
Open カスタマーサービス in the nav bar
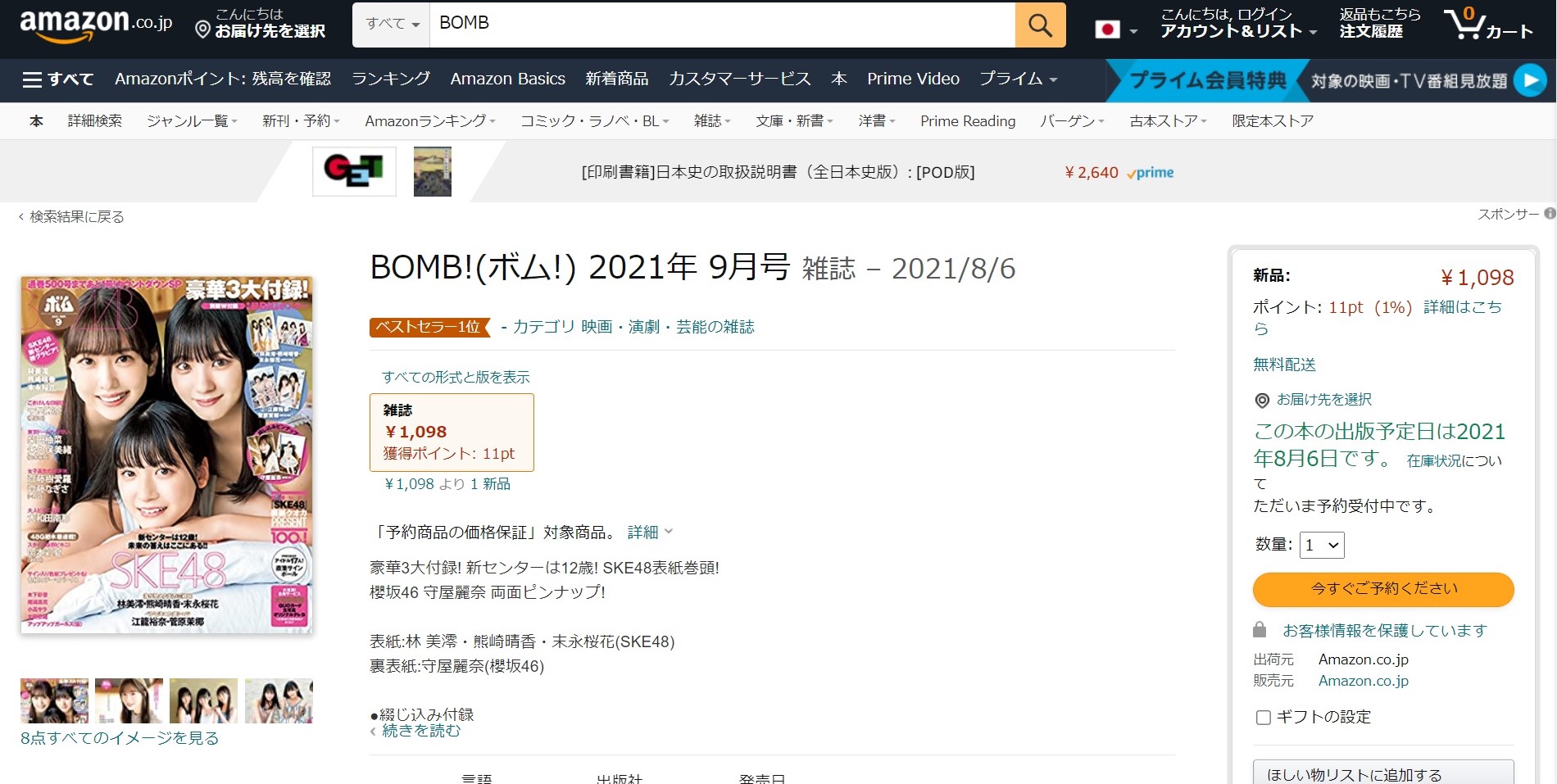pyautogui.click(x=740, y=79)
